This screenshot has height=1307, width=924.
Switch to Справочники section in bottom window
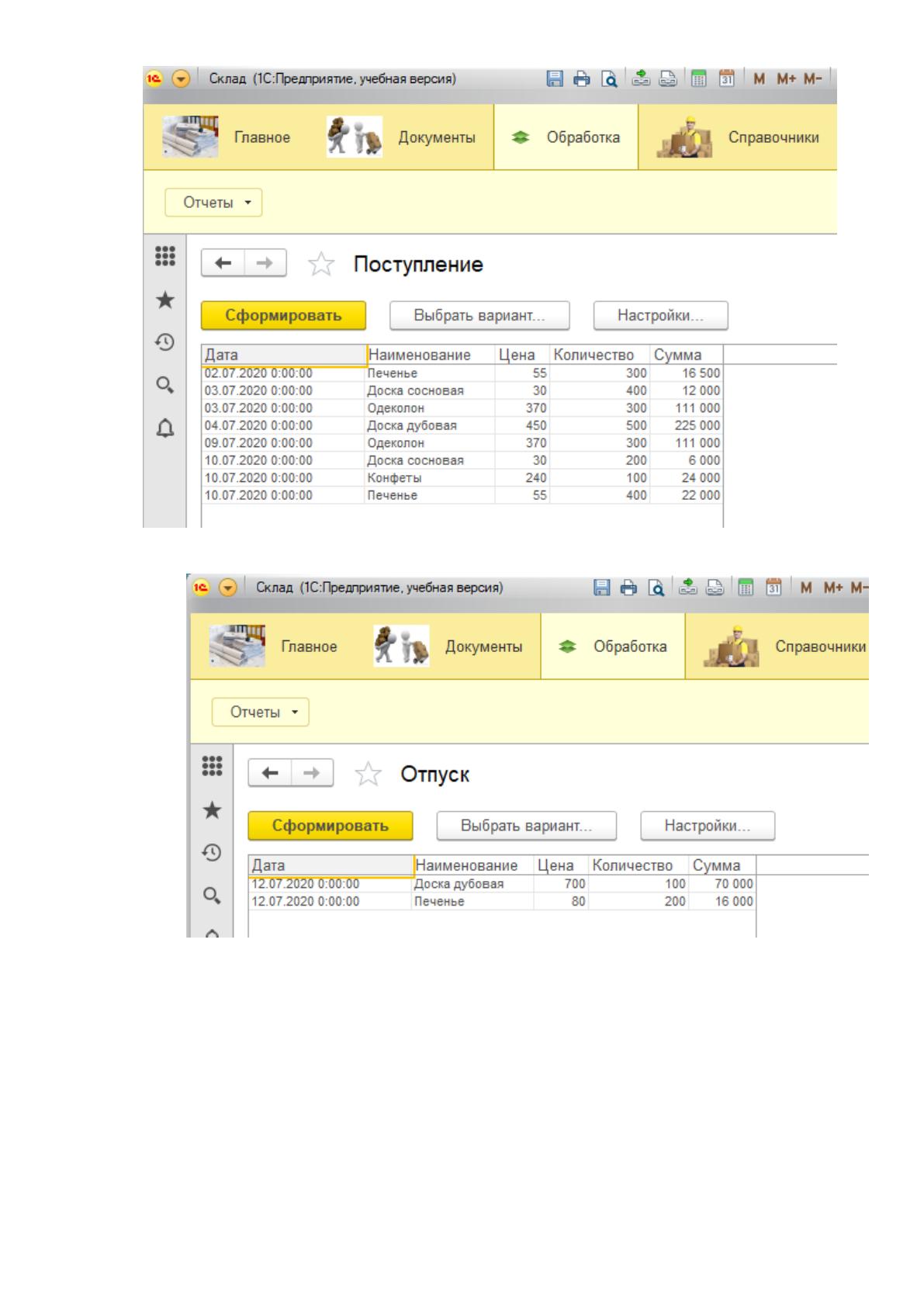pyautogui.click(x=784, y=647)
